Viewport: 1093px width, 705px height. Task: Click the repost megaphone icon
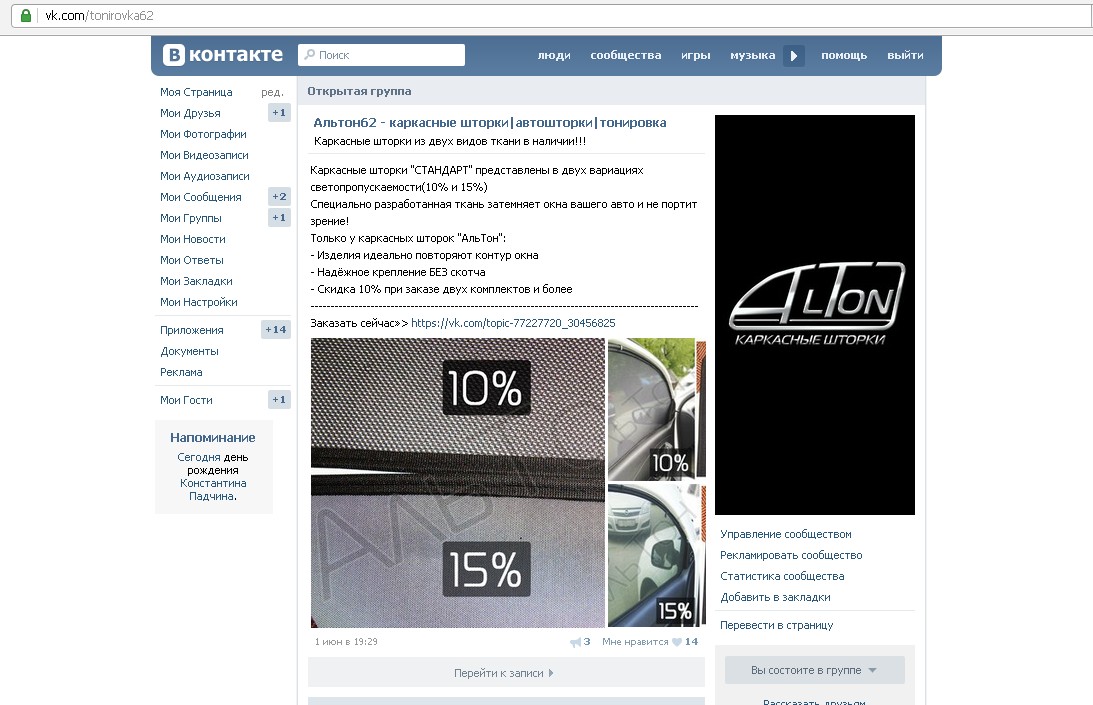pos(575,642)
